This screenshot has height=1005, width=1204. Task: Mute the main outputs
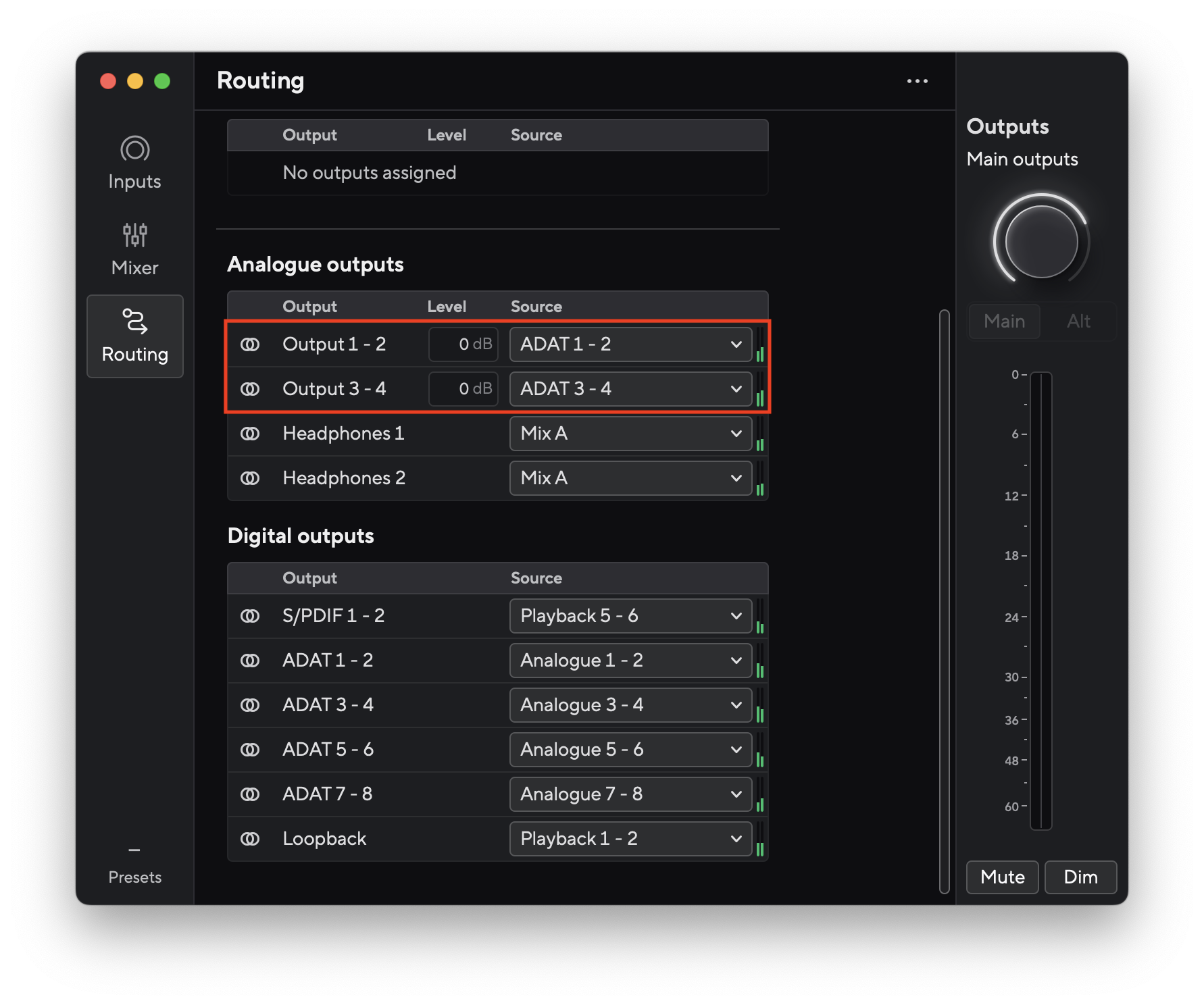tap(1003, 877)
